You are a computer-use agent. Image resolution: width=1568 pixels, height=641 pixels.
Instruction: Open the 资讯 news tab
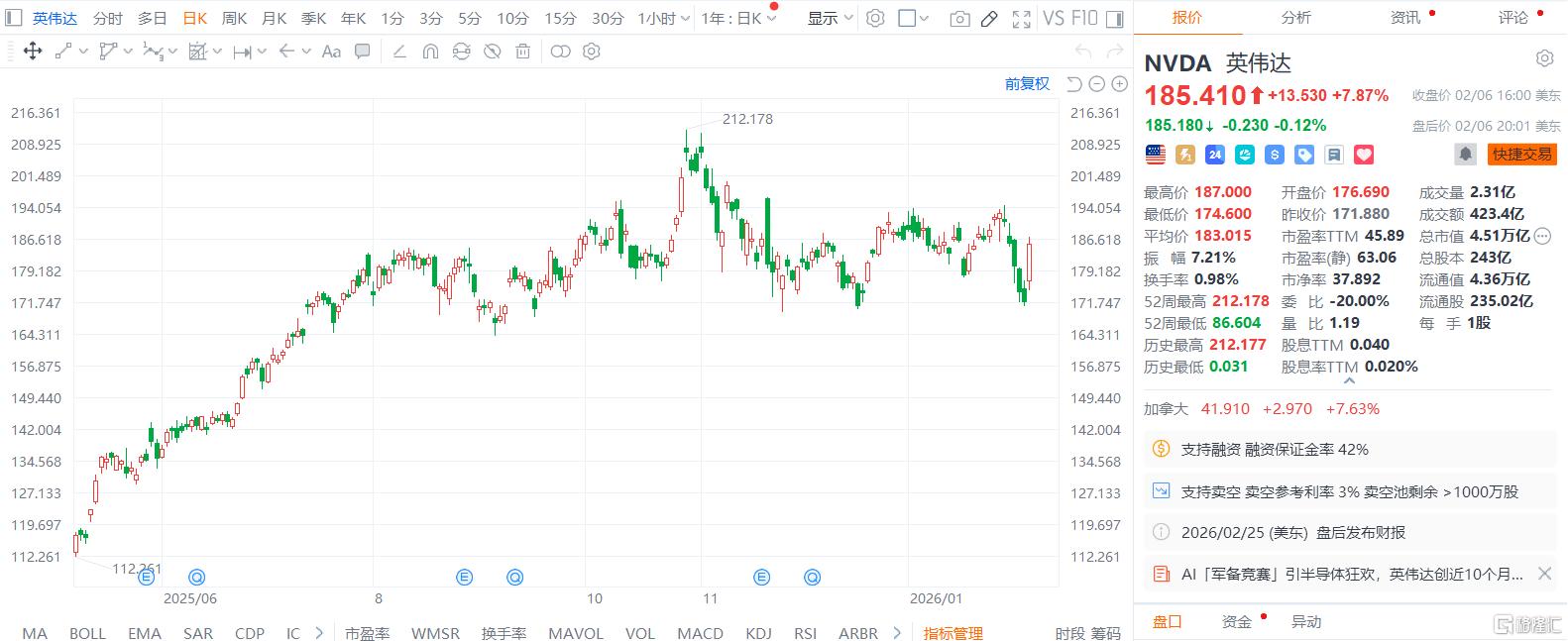click(x=1404, y=17)
